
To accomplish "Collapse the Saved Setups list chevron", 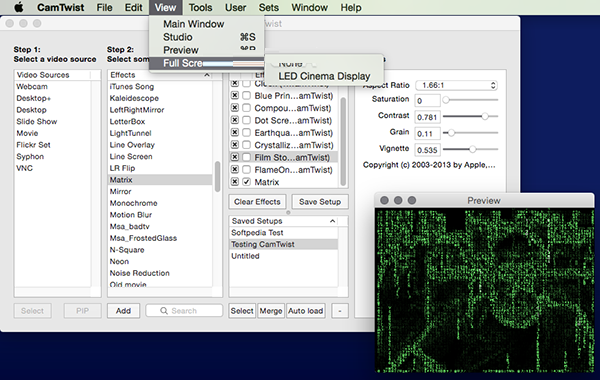I will tap(333, 221).
